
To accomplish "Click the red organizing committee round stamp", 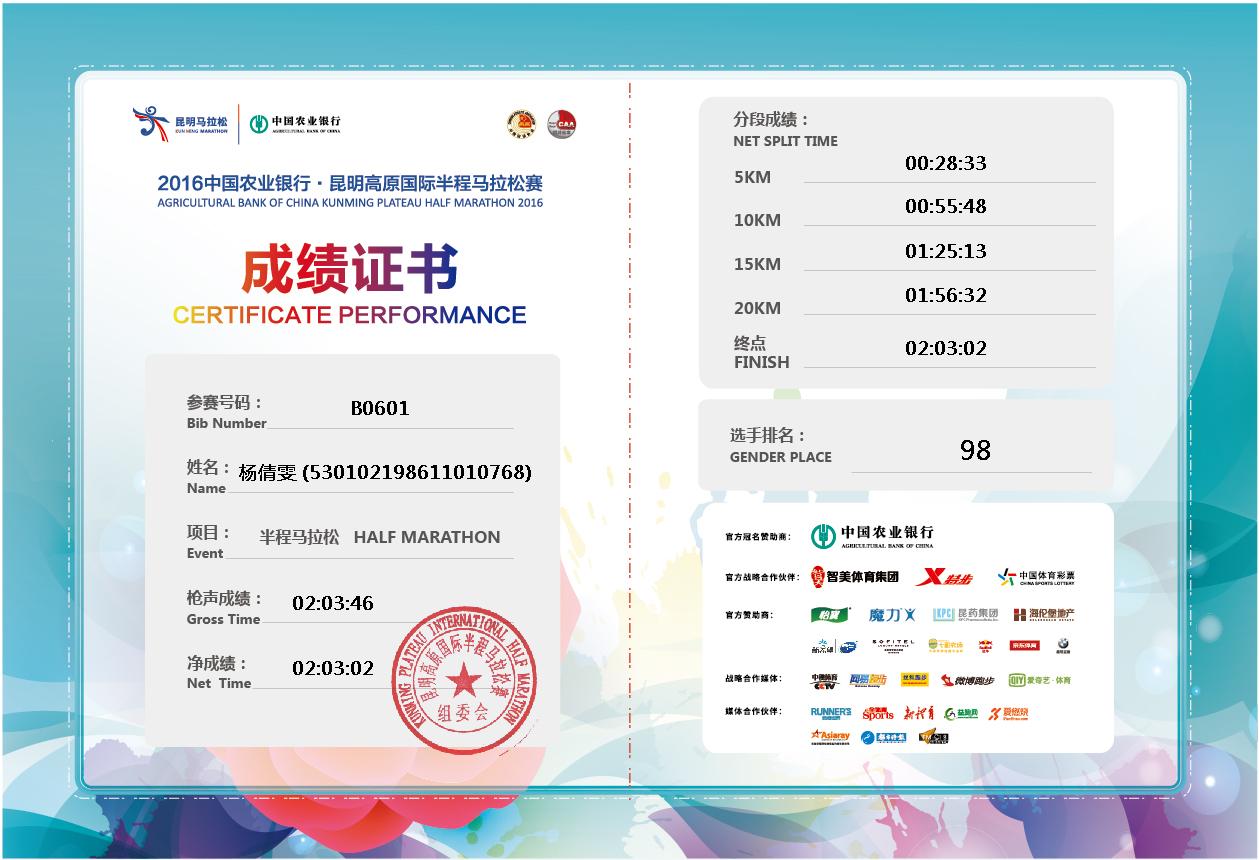I will pos(463,679).
